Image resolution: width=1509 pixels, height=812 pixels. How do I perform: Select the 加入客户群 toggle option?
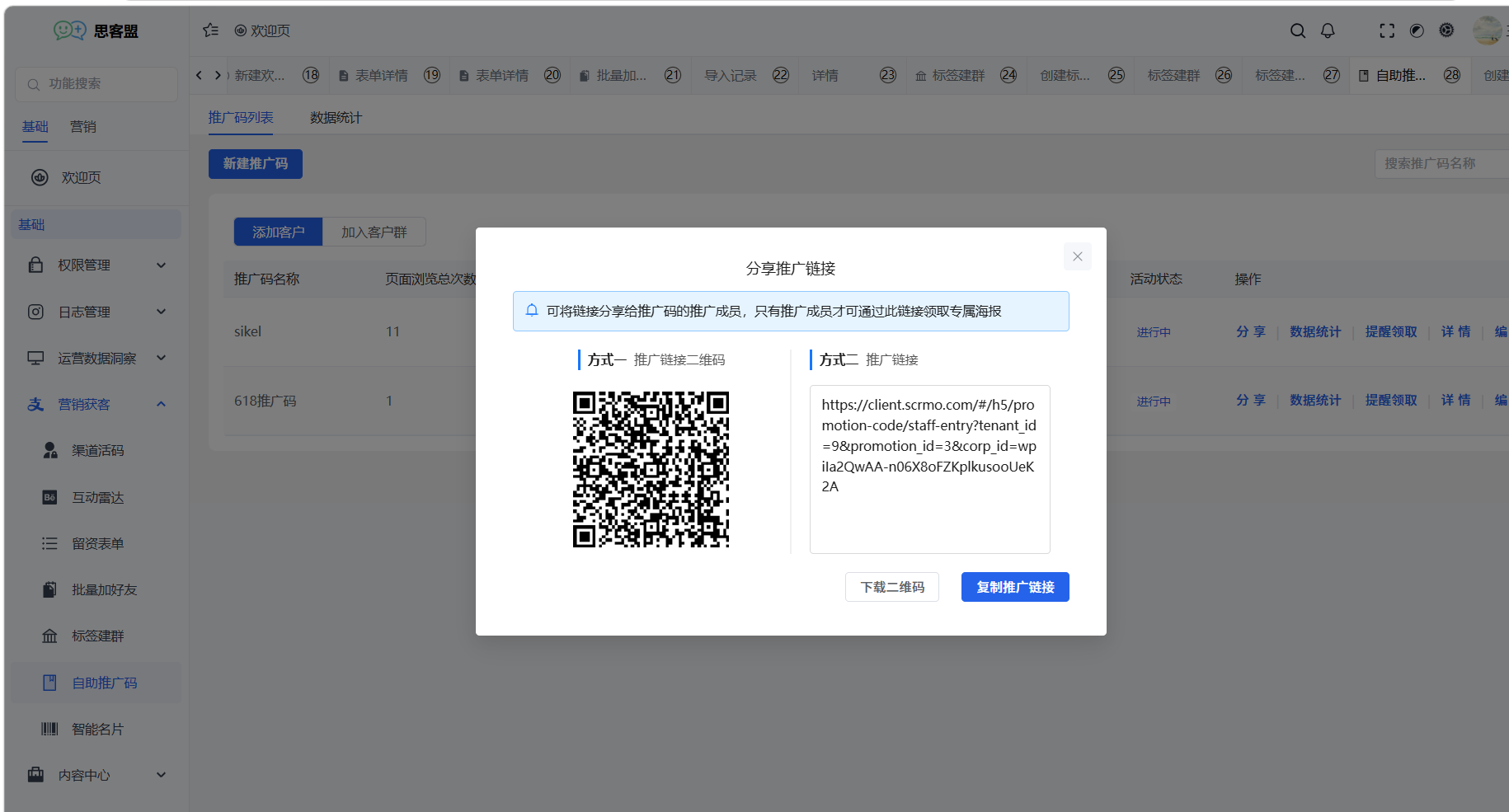pos(374,232)
